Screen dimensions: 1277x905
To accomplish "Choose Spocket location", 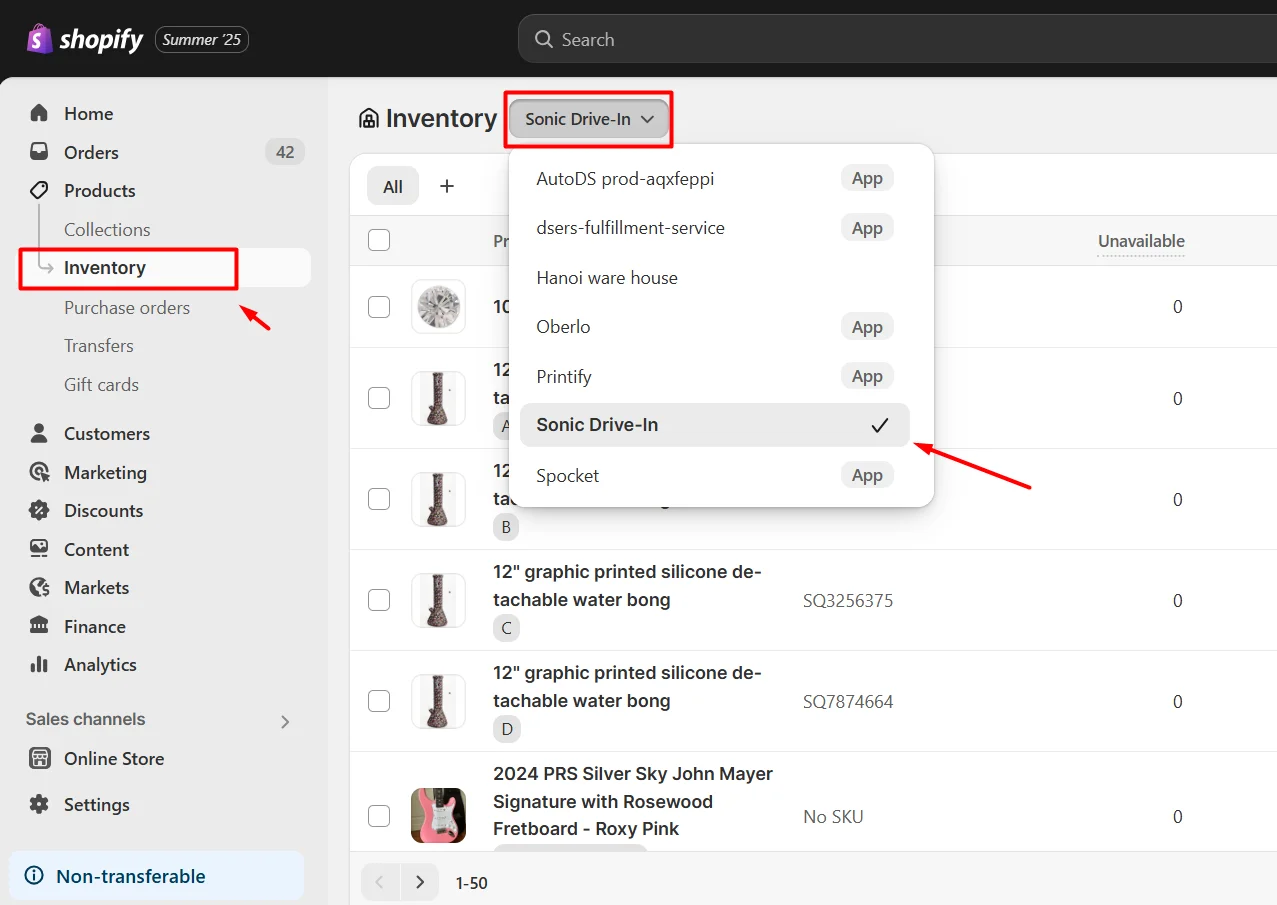I will pos(715,476).
